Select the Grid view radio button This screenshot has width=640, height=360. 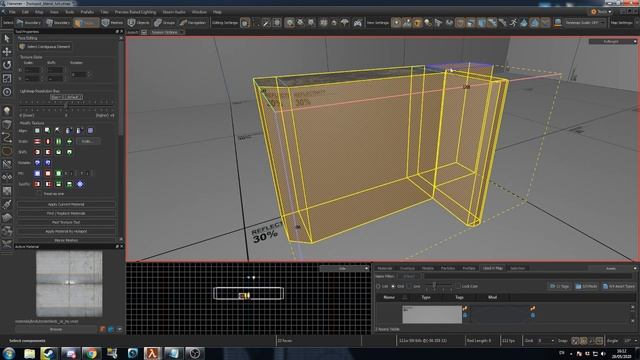393,286
